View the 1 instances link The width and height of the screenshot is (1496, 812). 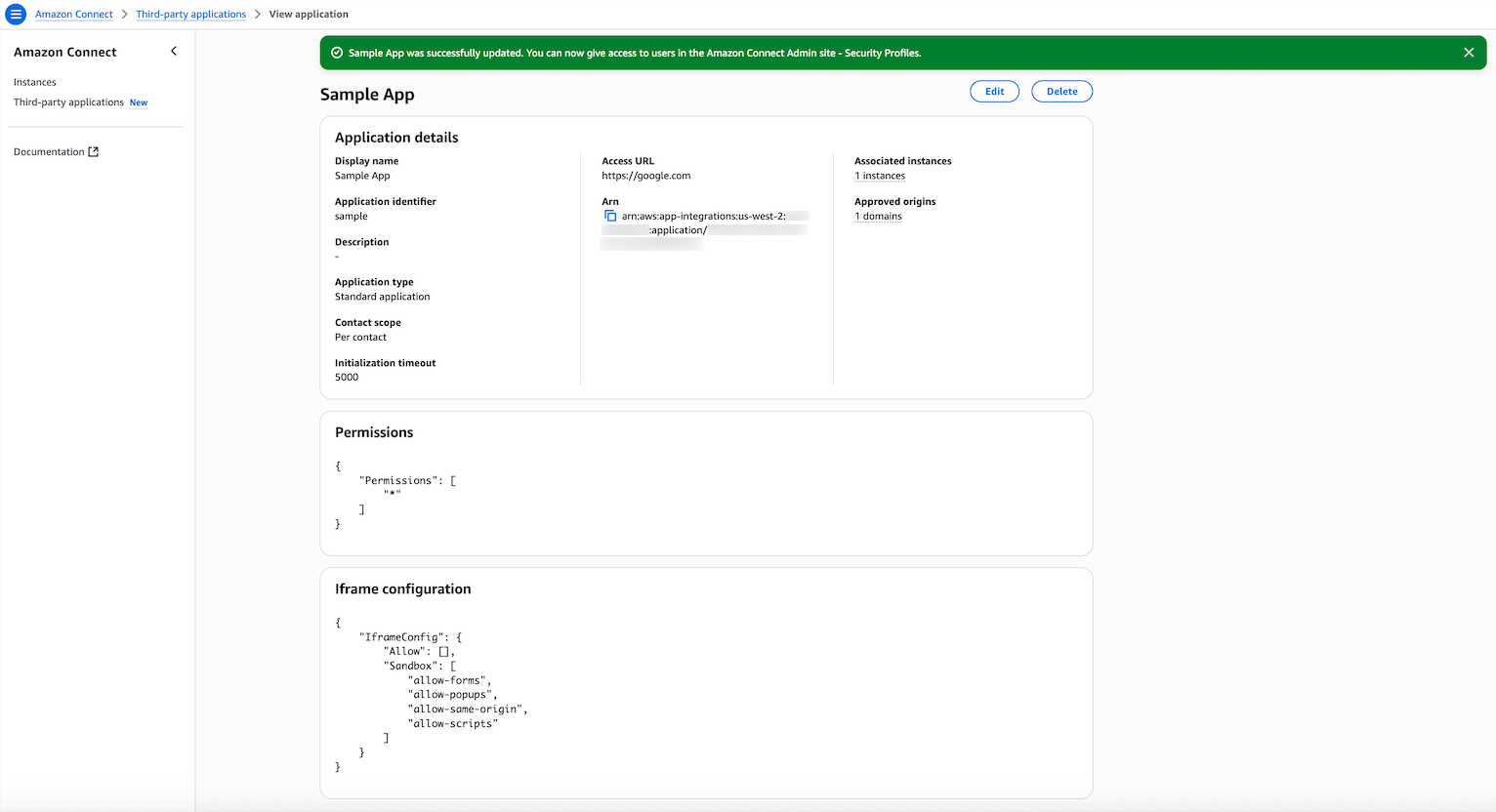(879, 176)
